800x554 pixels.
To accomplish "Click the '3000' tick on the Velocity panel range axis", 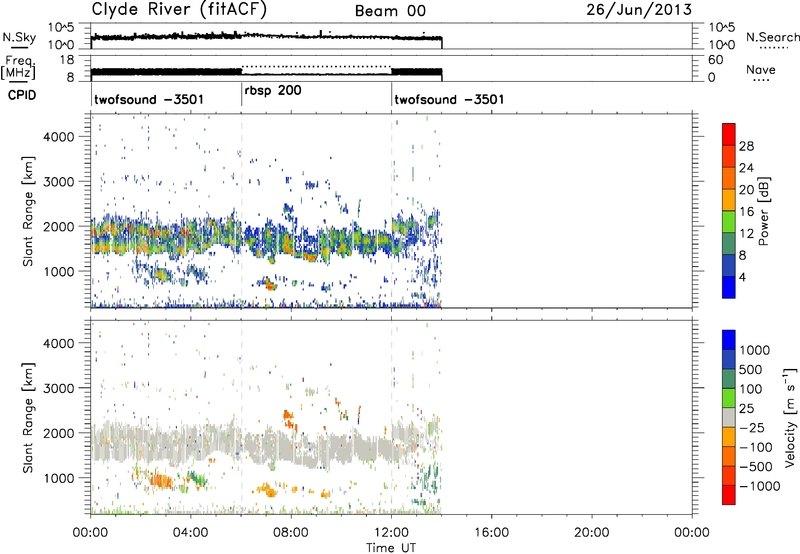I will click(59, 388).
